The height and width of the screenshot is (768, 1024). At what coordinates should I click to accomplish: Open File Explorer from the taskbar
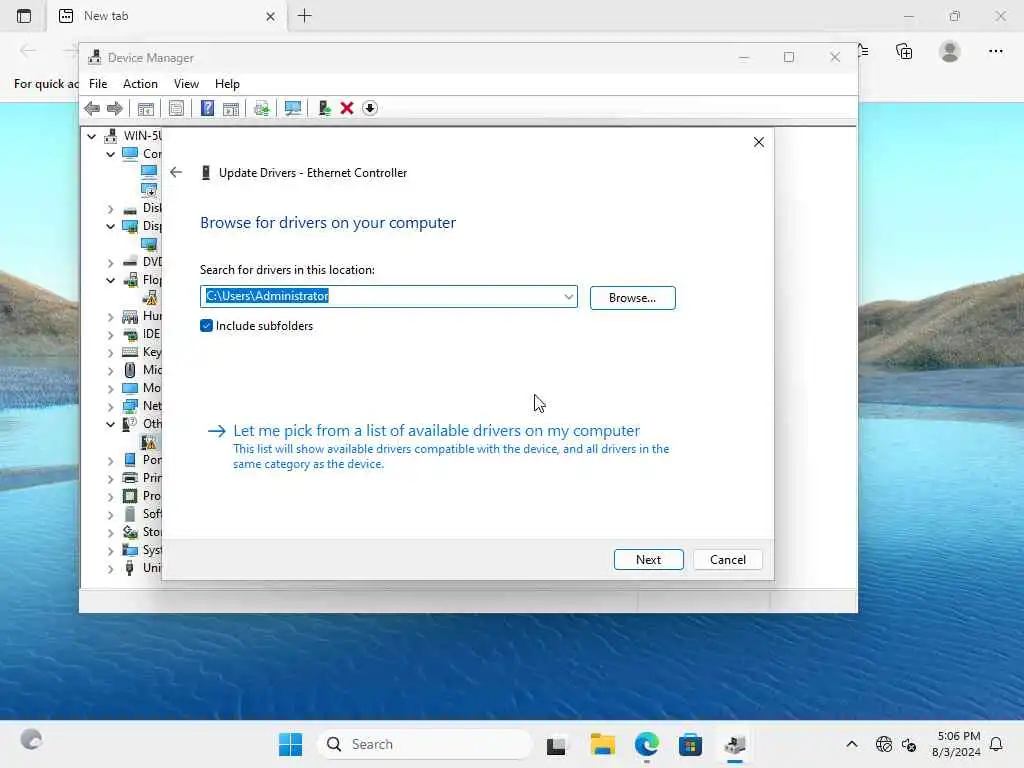(x=602, y=744)
